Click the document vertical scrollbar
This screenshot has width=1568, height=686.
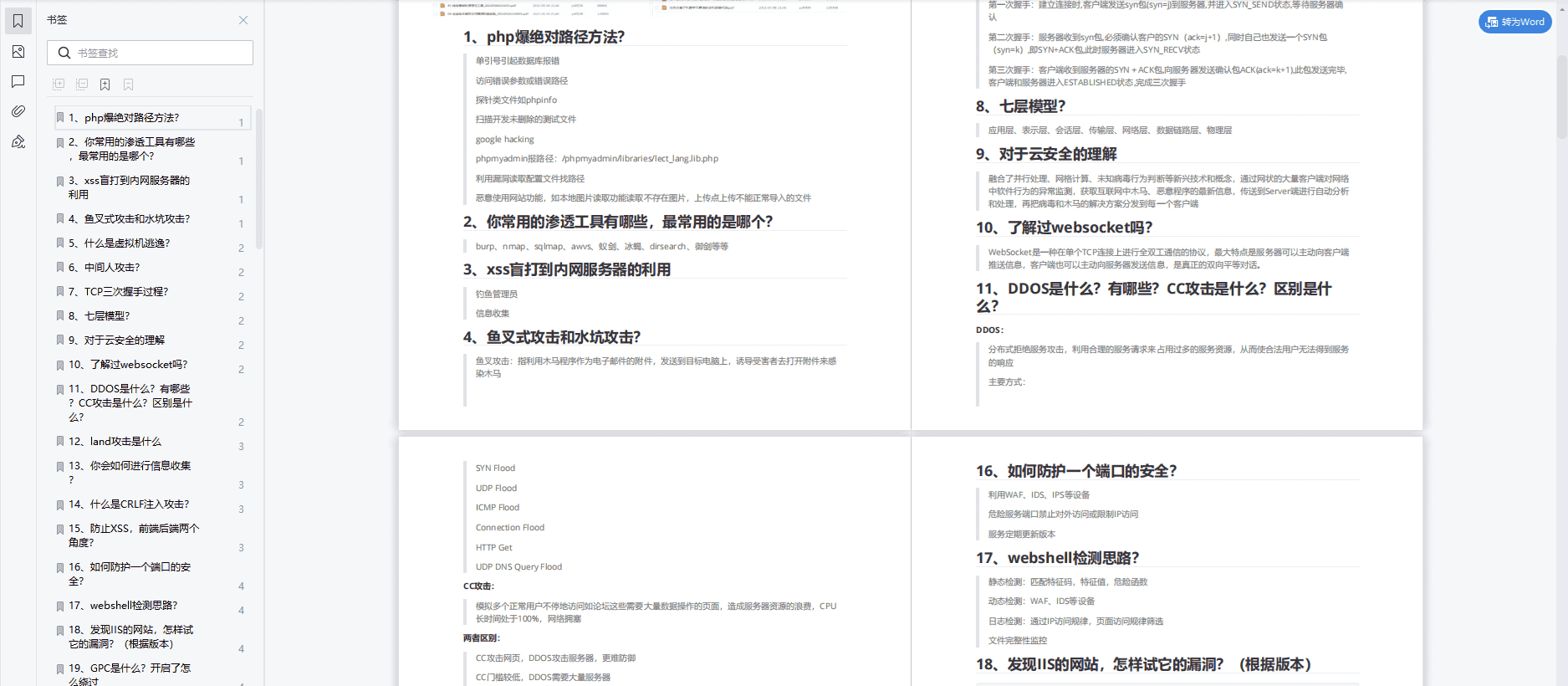tap(1561, 96)
